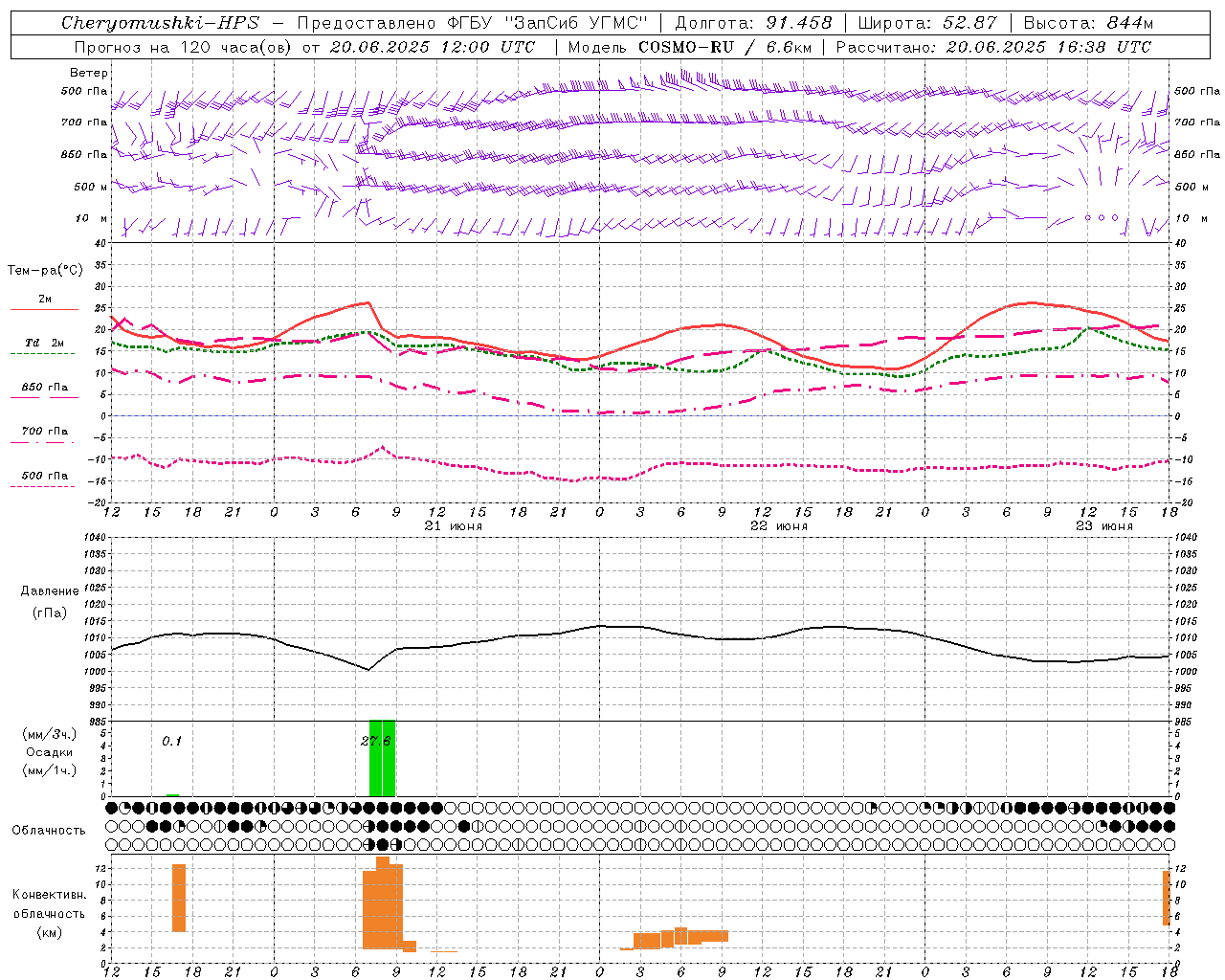Screen dimensions: 1225x980
Task: Click the orange convective bar at the right edge
Action: (x=1167, y=898)
